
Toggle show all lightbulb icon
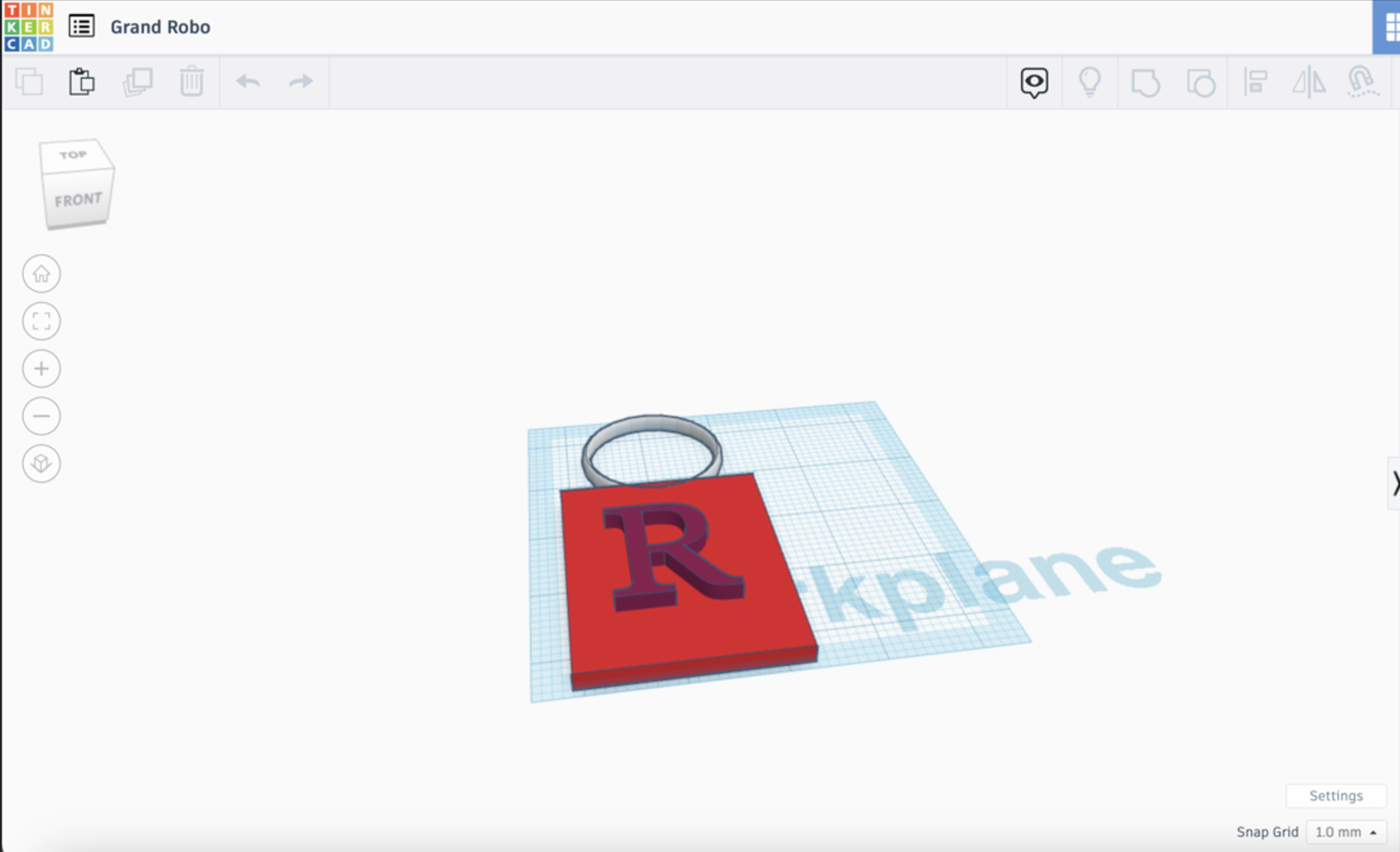click(x=1089, y=82)
